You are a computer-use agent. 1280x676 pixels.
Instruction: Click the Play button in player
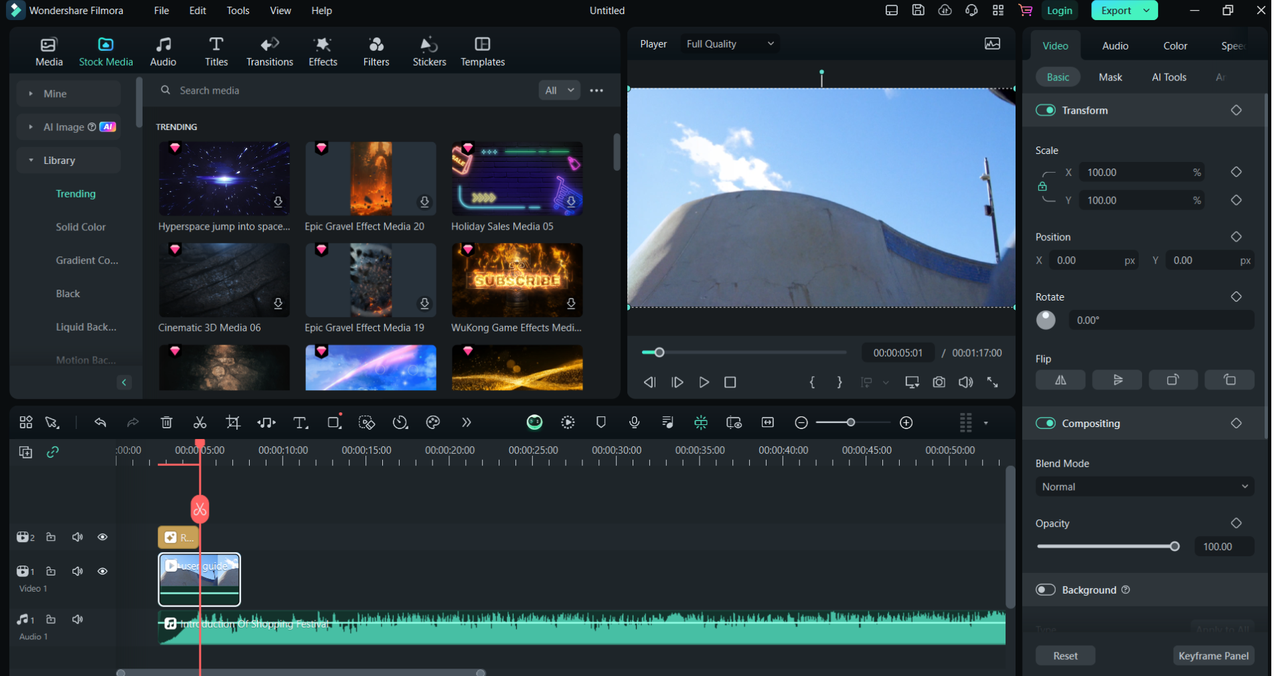pos(704,382)
